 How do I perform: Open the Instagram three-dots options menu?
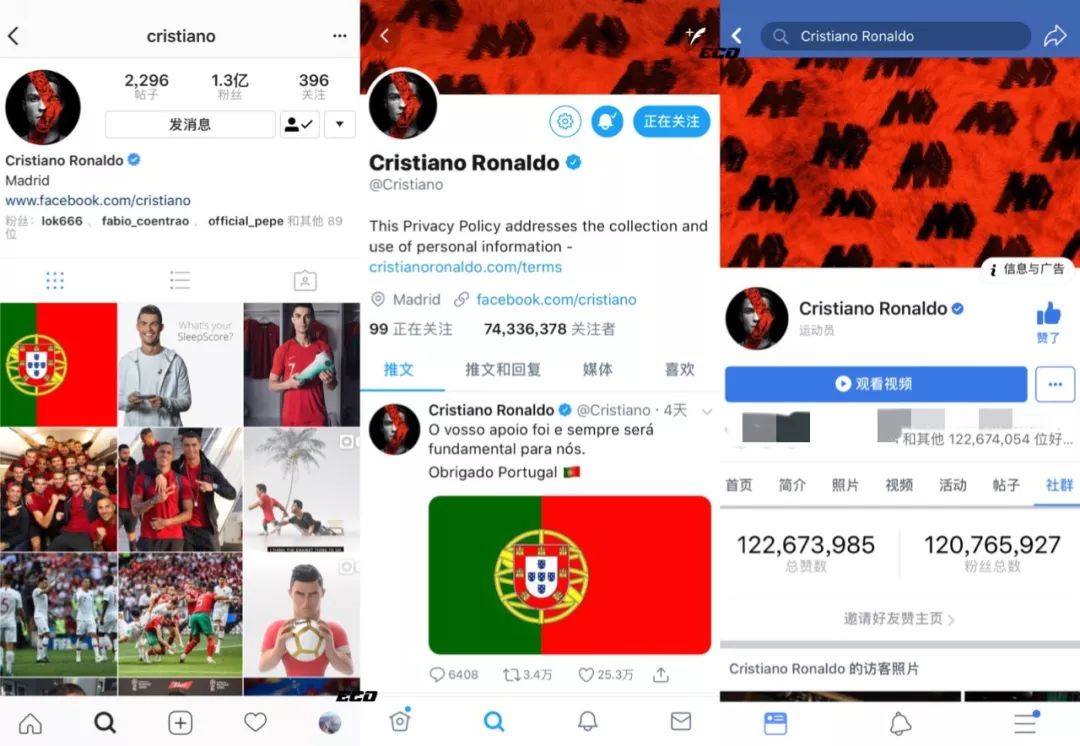pyautogui.click(x=340, y=36)
